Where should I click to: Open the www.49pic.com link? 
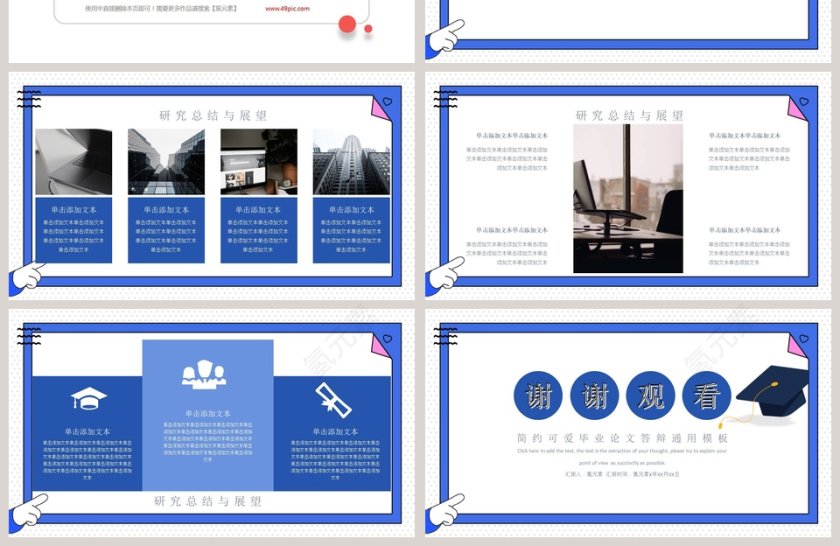coord(287,8)
